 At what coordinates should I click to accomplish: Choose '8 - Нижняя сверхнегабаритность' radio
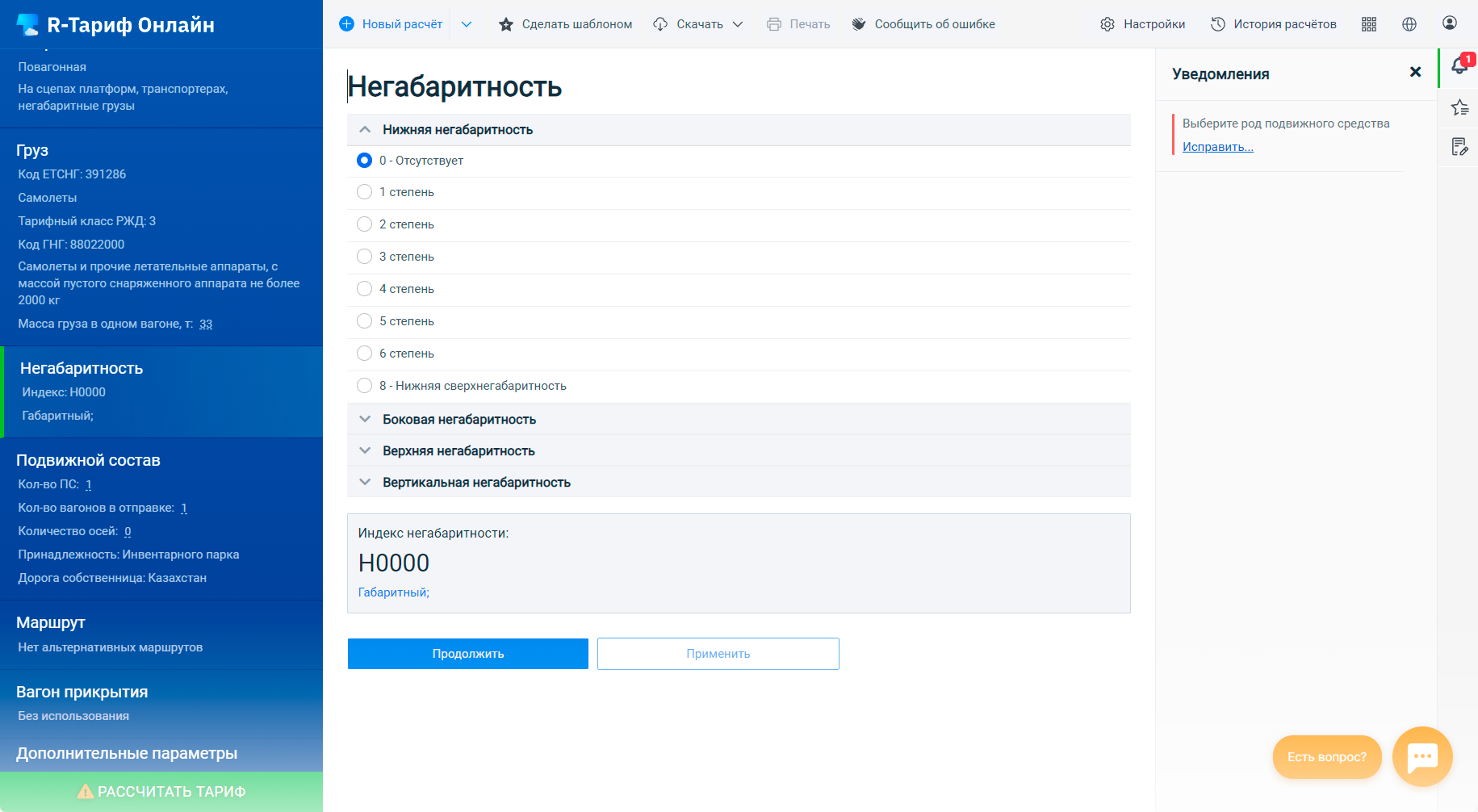point(365,386)
